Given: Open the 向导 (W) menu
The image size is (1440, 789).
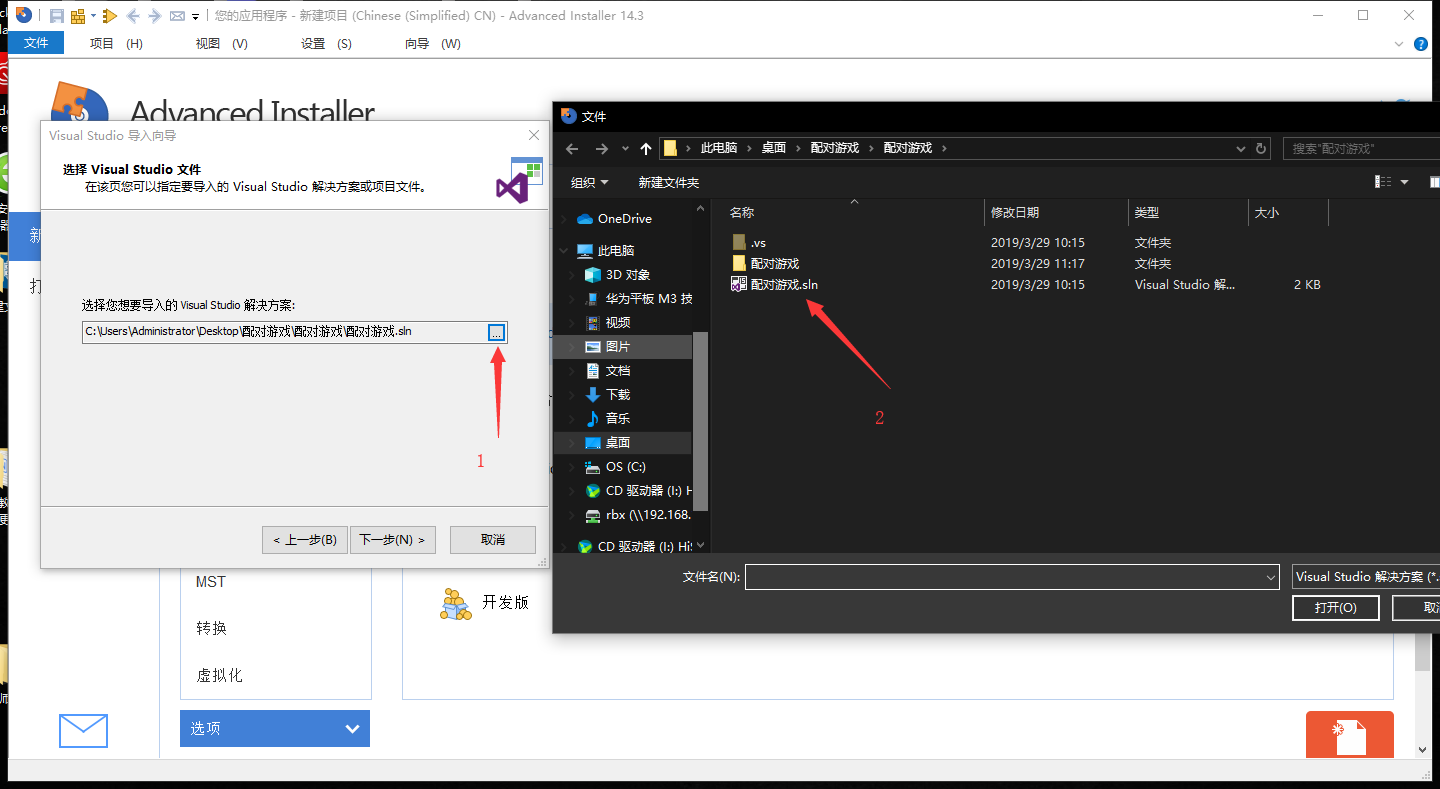Looking at the screenshot, I should click(x=432, y=43).
